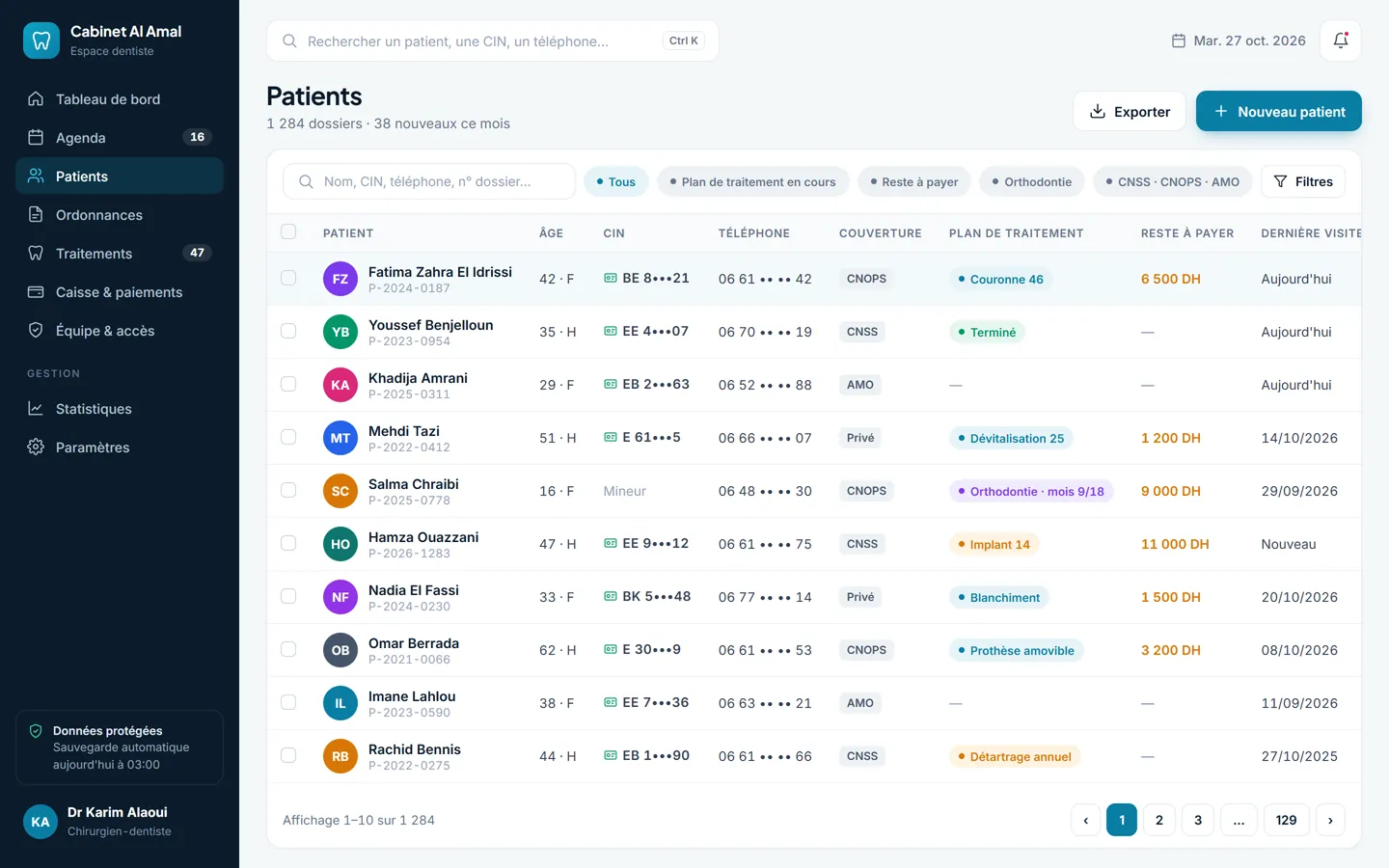
Task: Click the YB avatar of Youssef Benjelloun
Action: [340, 332]
